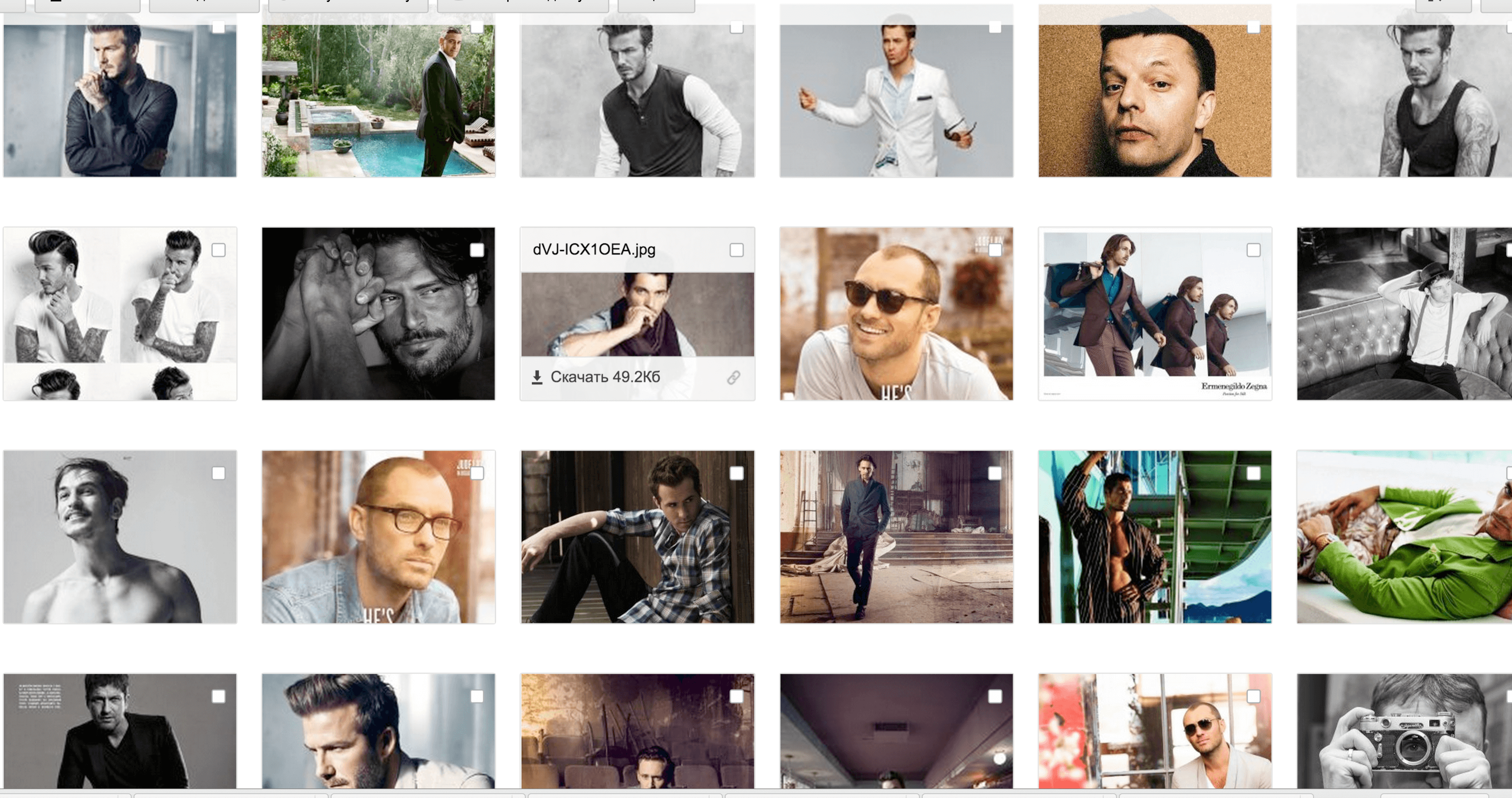Open man with glasses in denim shirt
The width and height of the screenshot is (1512, 798).
378,537
